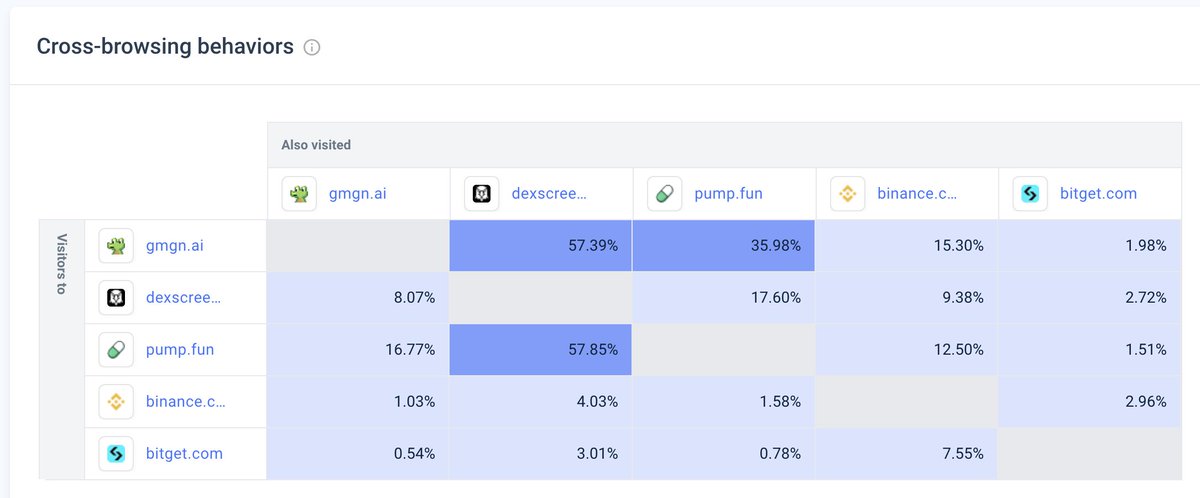Select the 17.60% cell
Screen dimensions: 1200x498
point(724,298)
